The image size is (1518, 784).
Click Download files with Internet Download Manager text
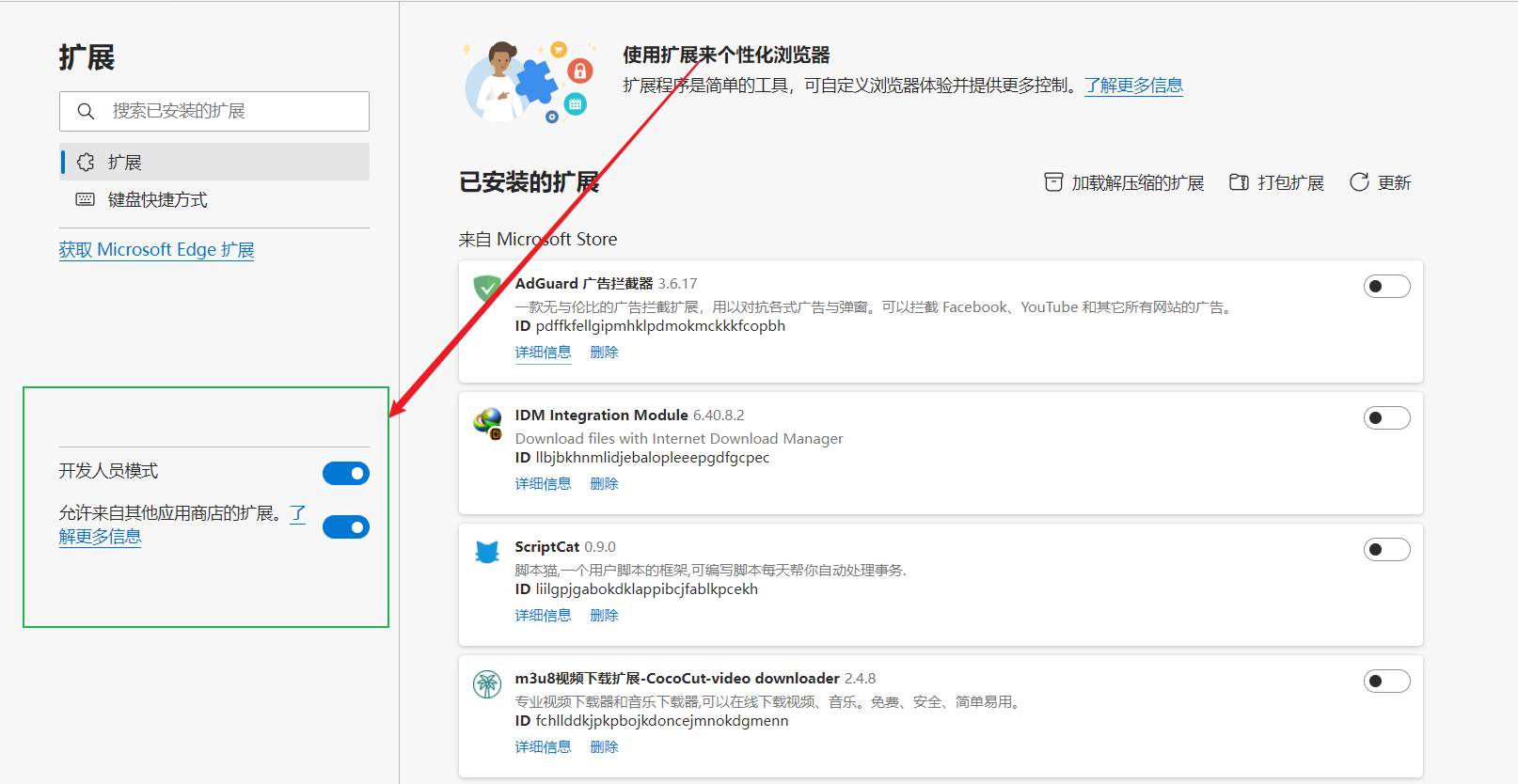click(679, 439)
